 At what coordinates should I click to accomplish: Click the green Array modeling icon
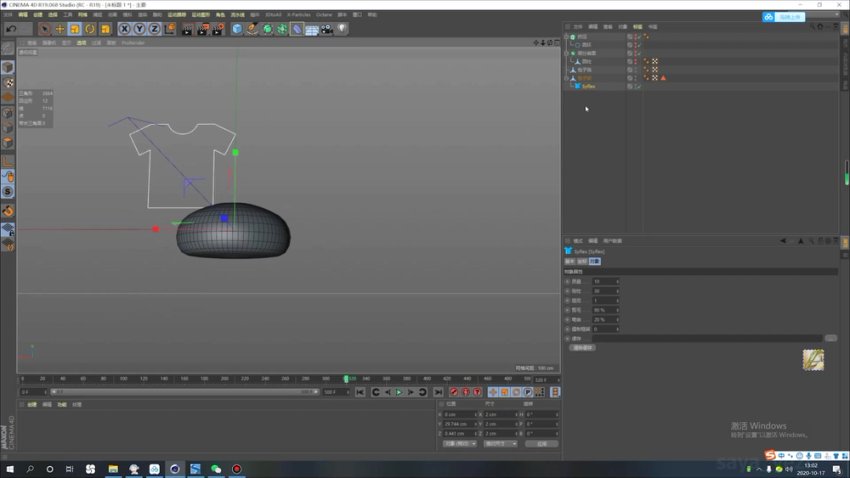pyautogui.click(x=282, y=29)
